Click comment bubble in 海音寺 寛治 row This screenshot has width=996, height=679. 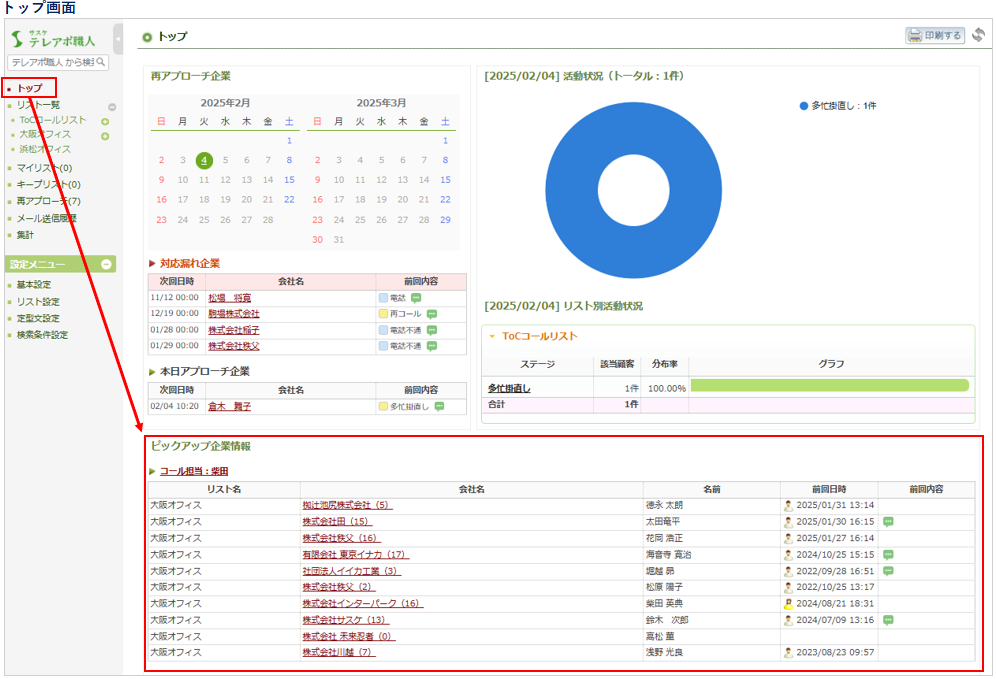[x=889, y=555]
